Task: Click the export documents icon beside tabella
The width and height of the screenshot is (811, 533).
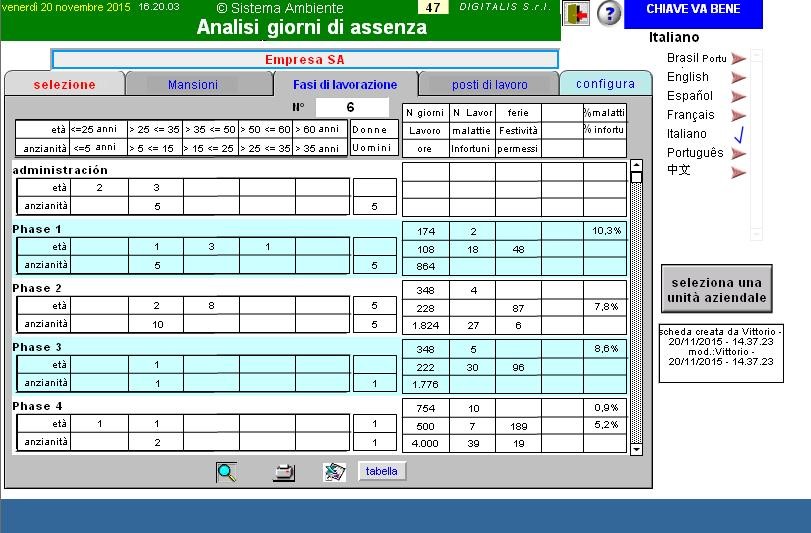Action: [334, 472]
